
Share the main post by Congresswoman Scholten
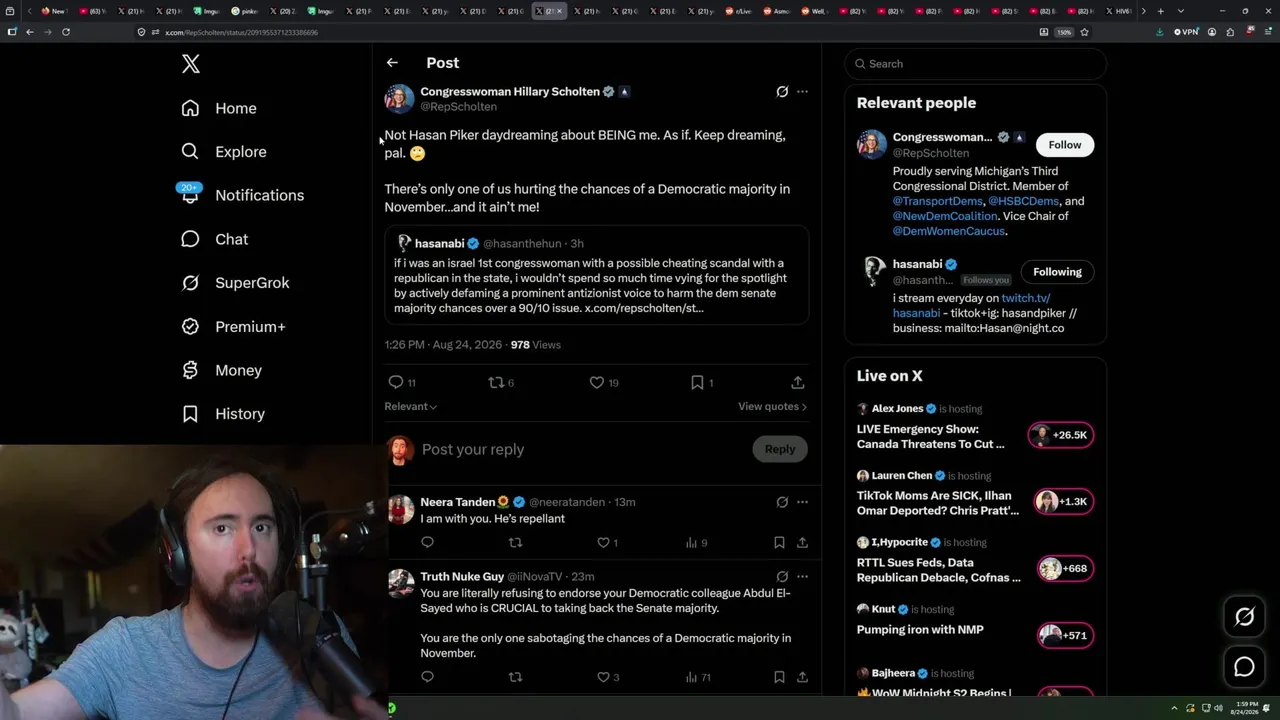point(797,382)
